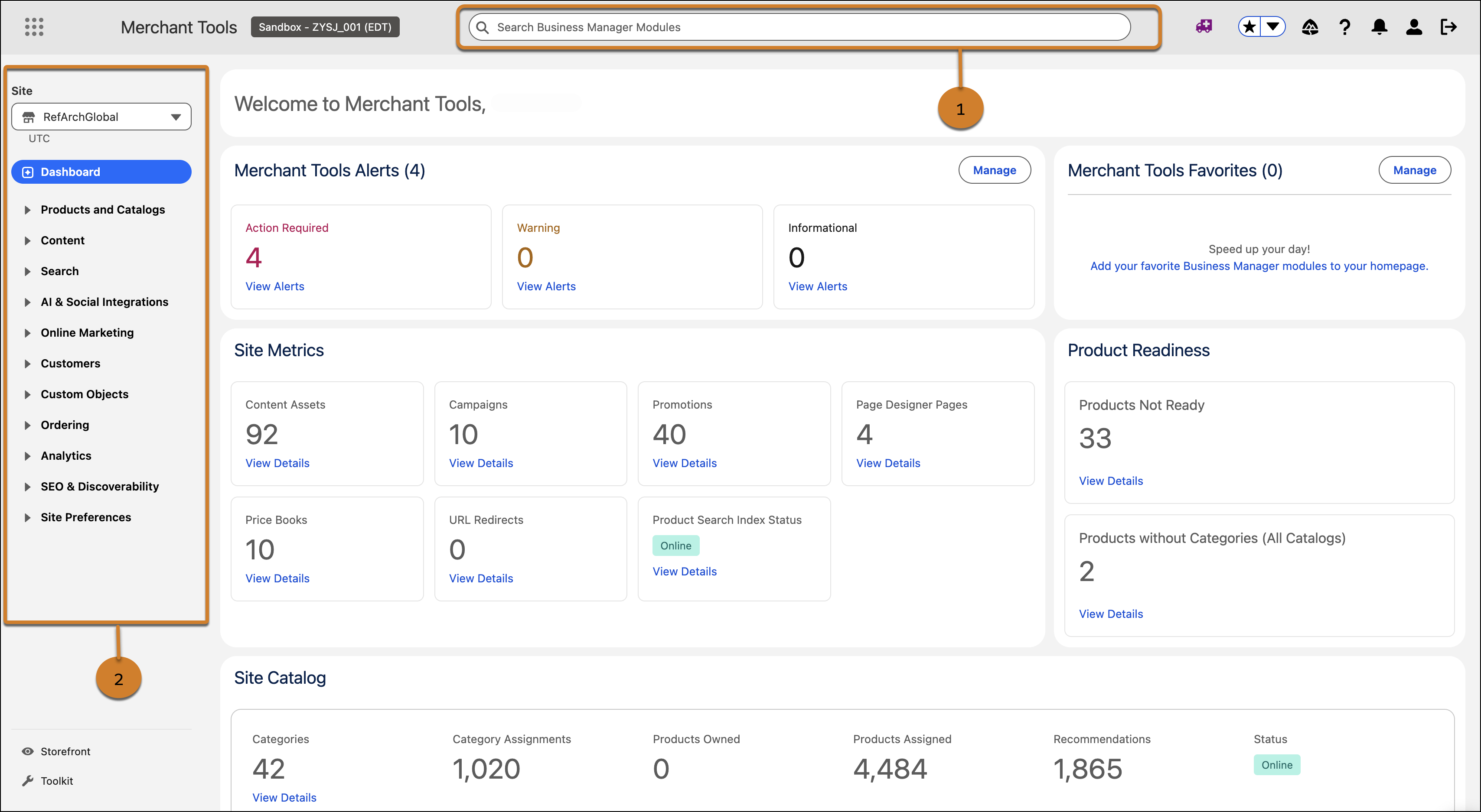Viewport: 1481px width, 812px height.
Task: Select Dashboard in the sidebar
Action: click(101, 172)
